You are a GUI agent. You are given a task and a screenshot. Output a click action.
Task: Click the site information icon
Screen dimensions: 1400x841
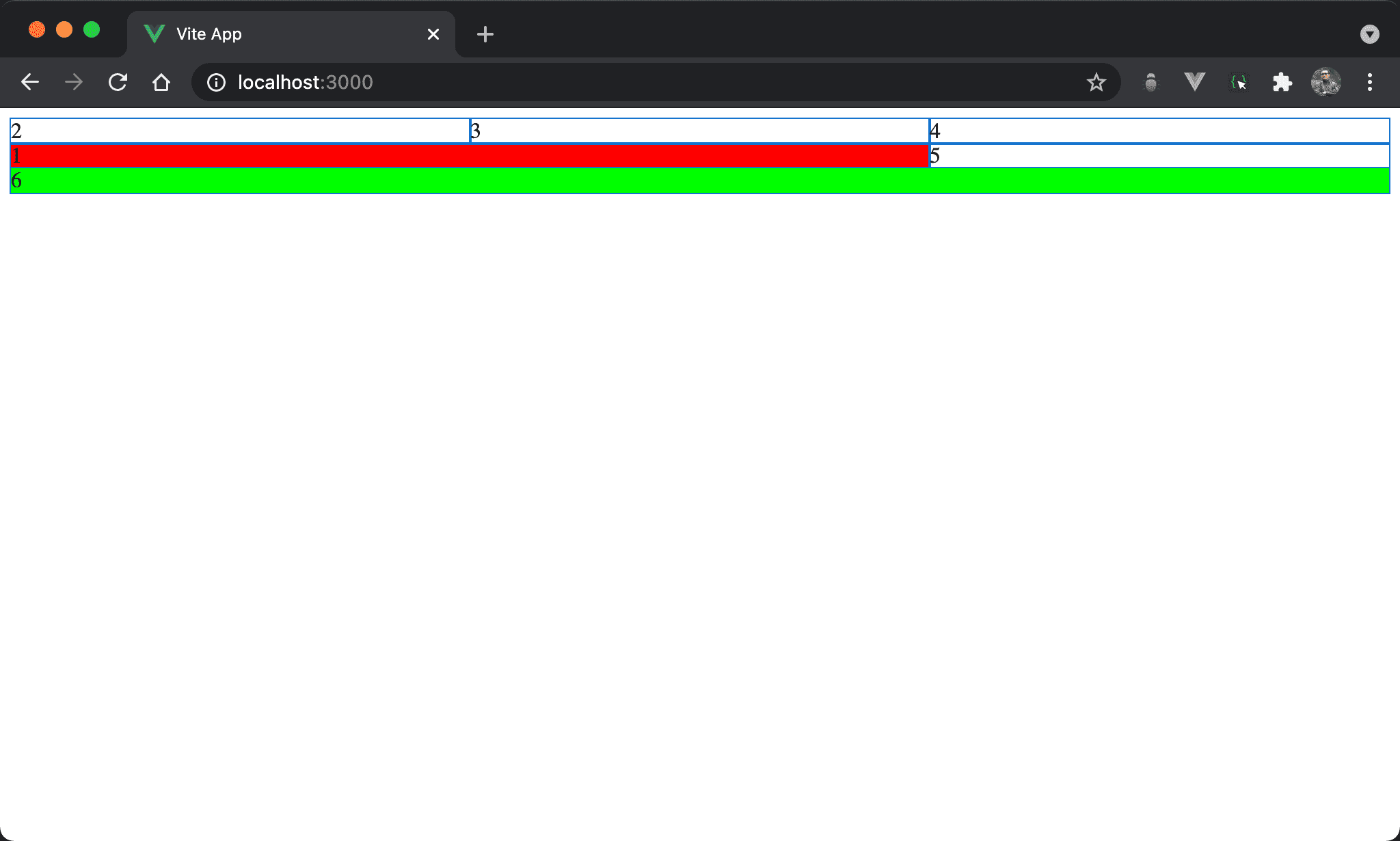[216, 83]
